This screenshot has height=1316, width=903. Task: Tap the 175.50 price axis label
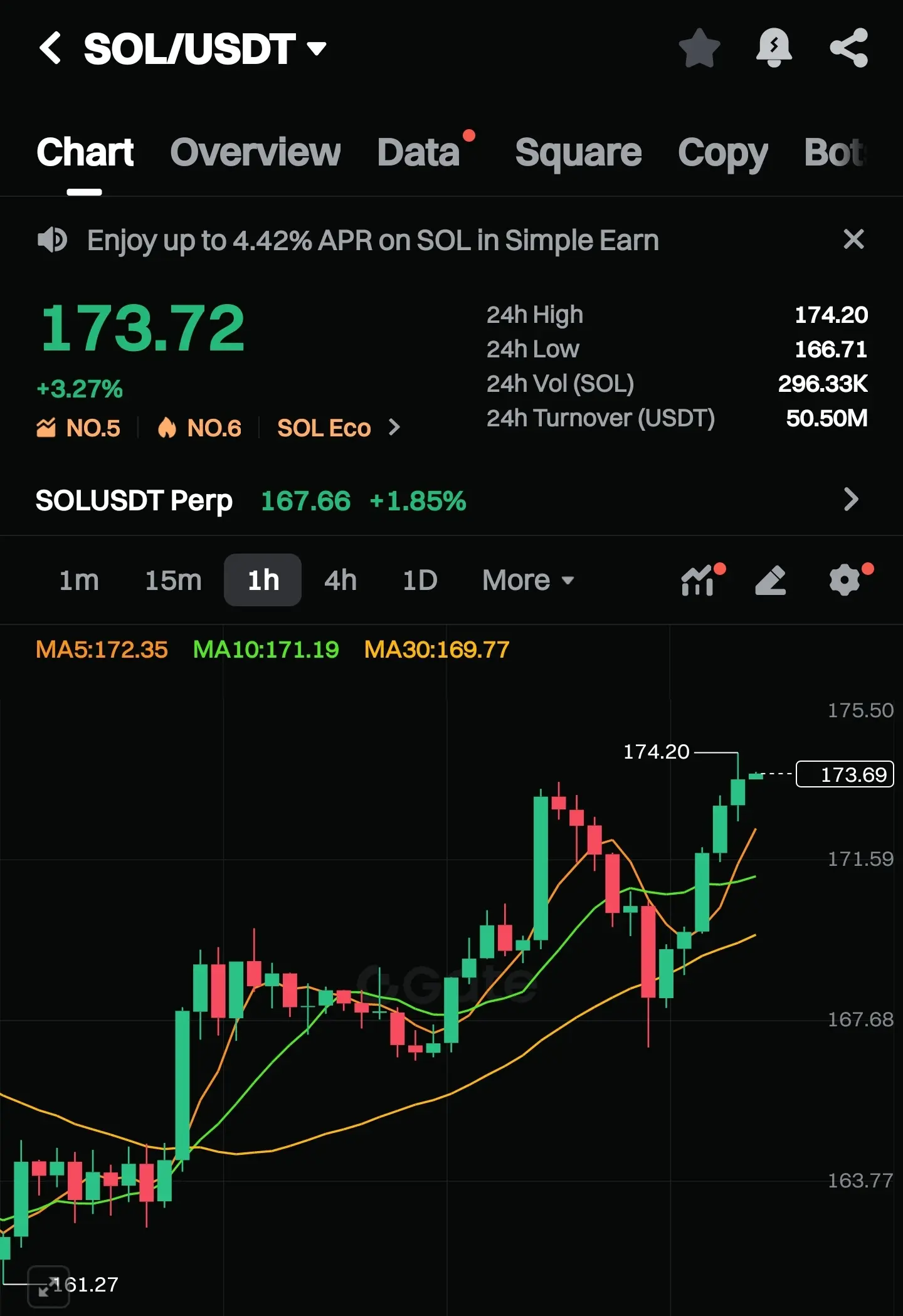click(x=860, y=710)
